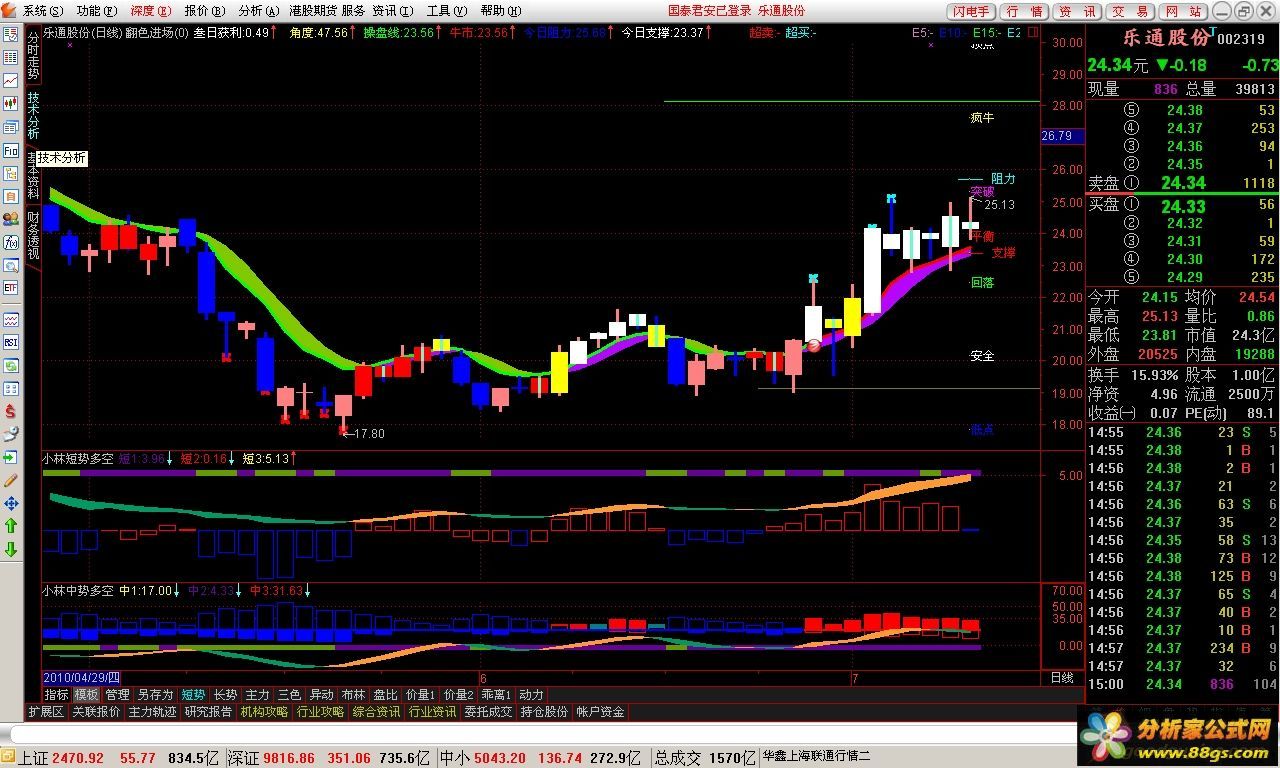
Task: Click the 交易 button at top right
Action: click(1130, 12)
